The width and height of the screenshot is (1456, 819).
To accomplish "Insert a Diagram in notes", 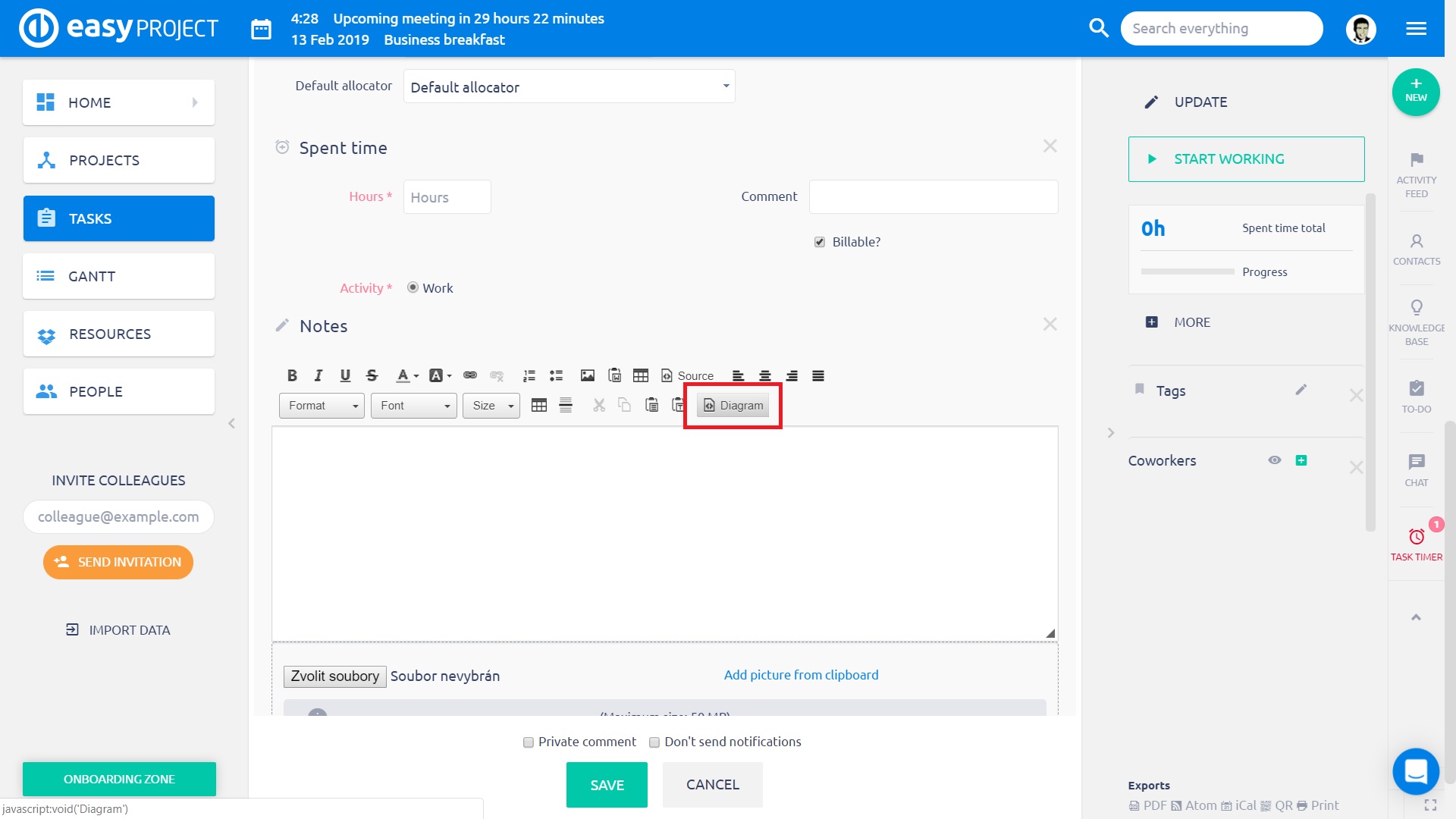I will pos(733,406).
